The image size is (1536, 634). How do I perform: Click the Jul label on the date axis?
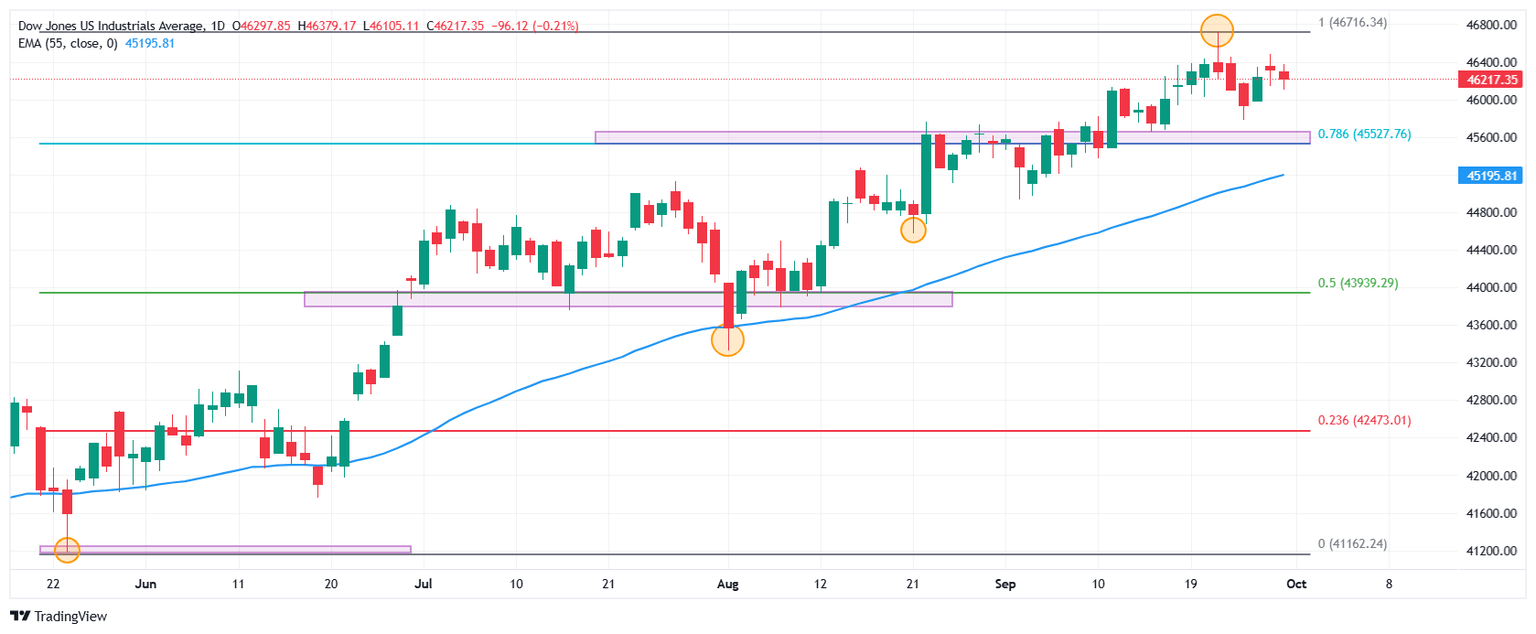[423, 583]
